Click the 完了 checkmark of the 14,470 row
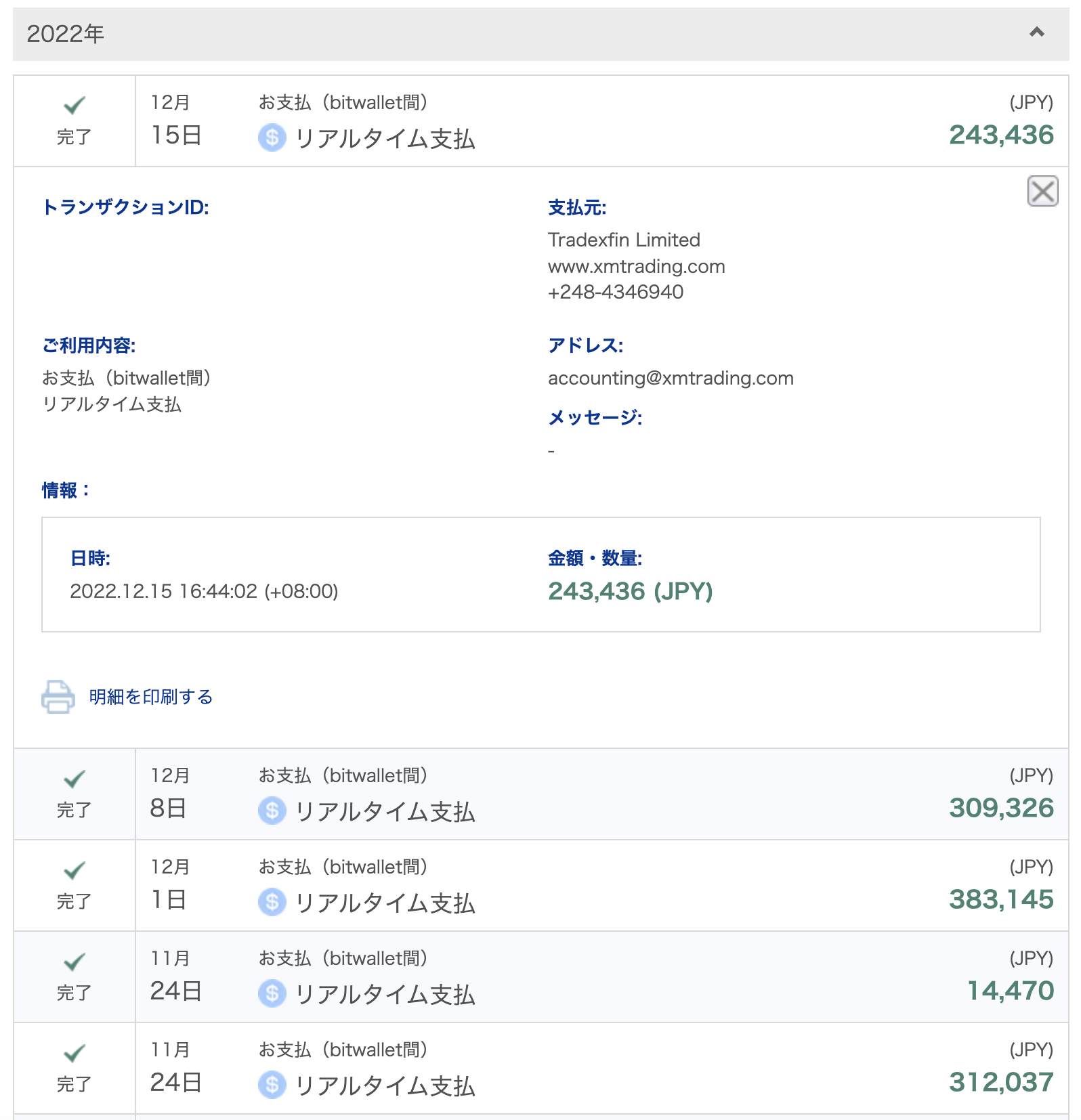This screenshot has height=1120, width=1081. pyautogui.click(x=75, y=962)
